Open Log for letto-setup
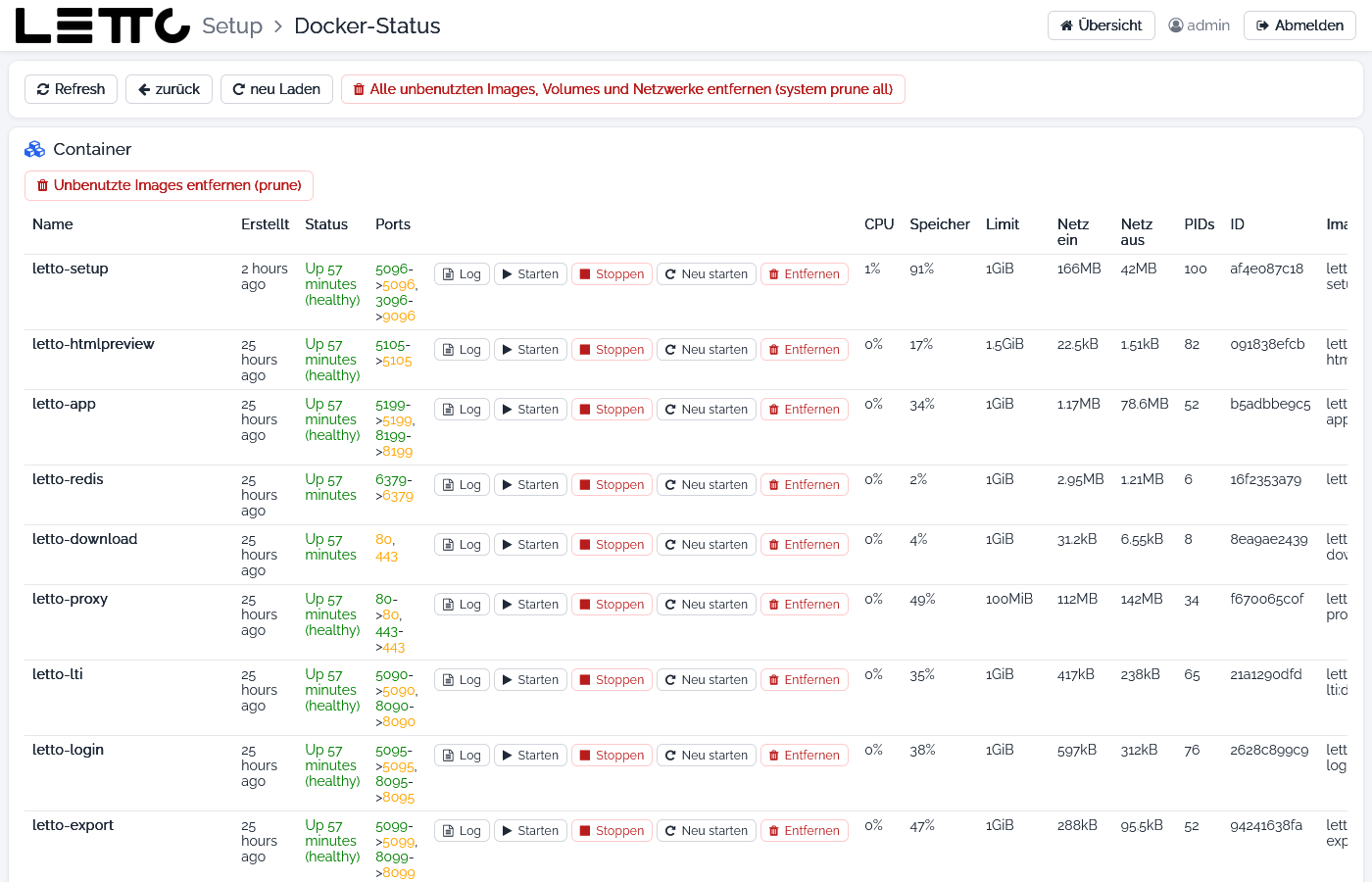 pyautogui.click(x=462, y=274)
